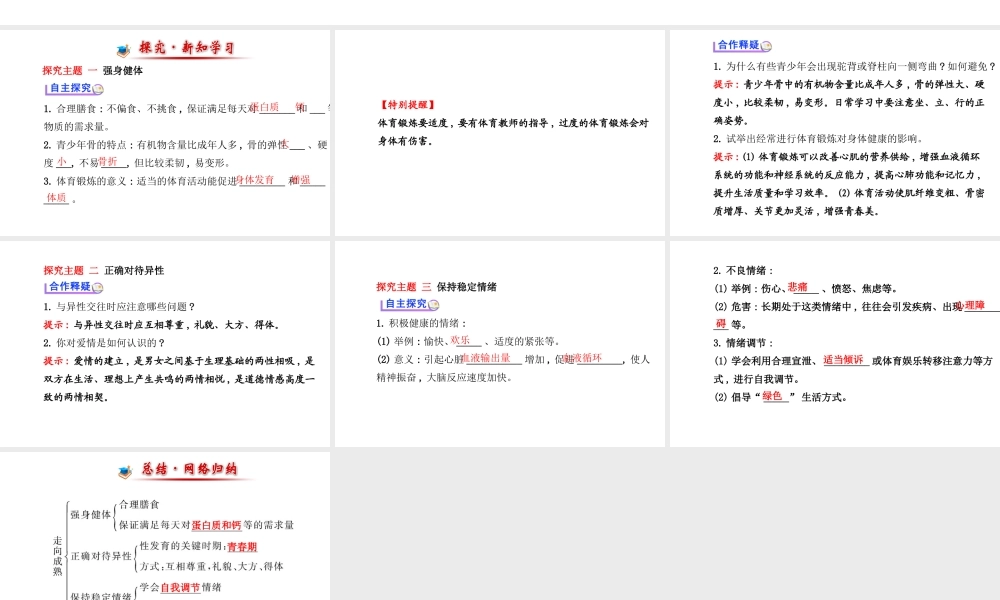Click the line starting (2) 危害：长期处于这类情绪

tap(857, 307)
